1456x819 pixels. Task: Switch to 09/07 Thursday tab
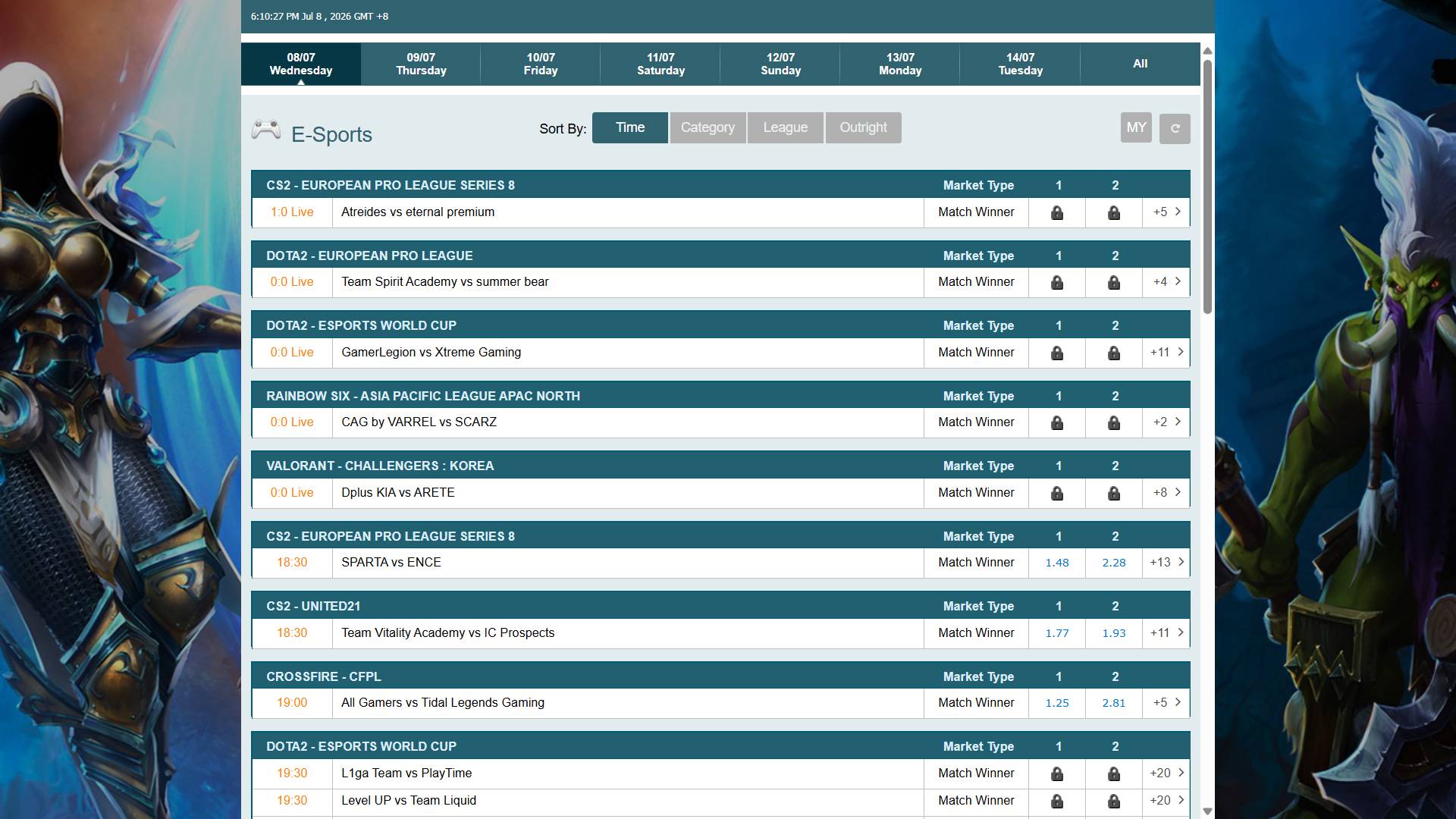click(421, 64)
